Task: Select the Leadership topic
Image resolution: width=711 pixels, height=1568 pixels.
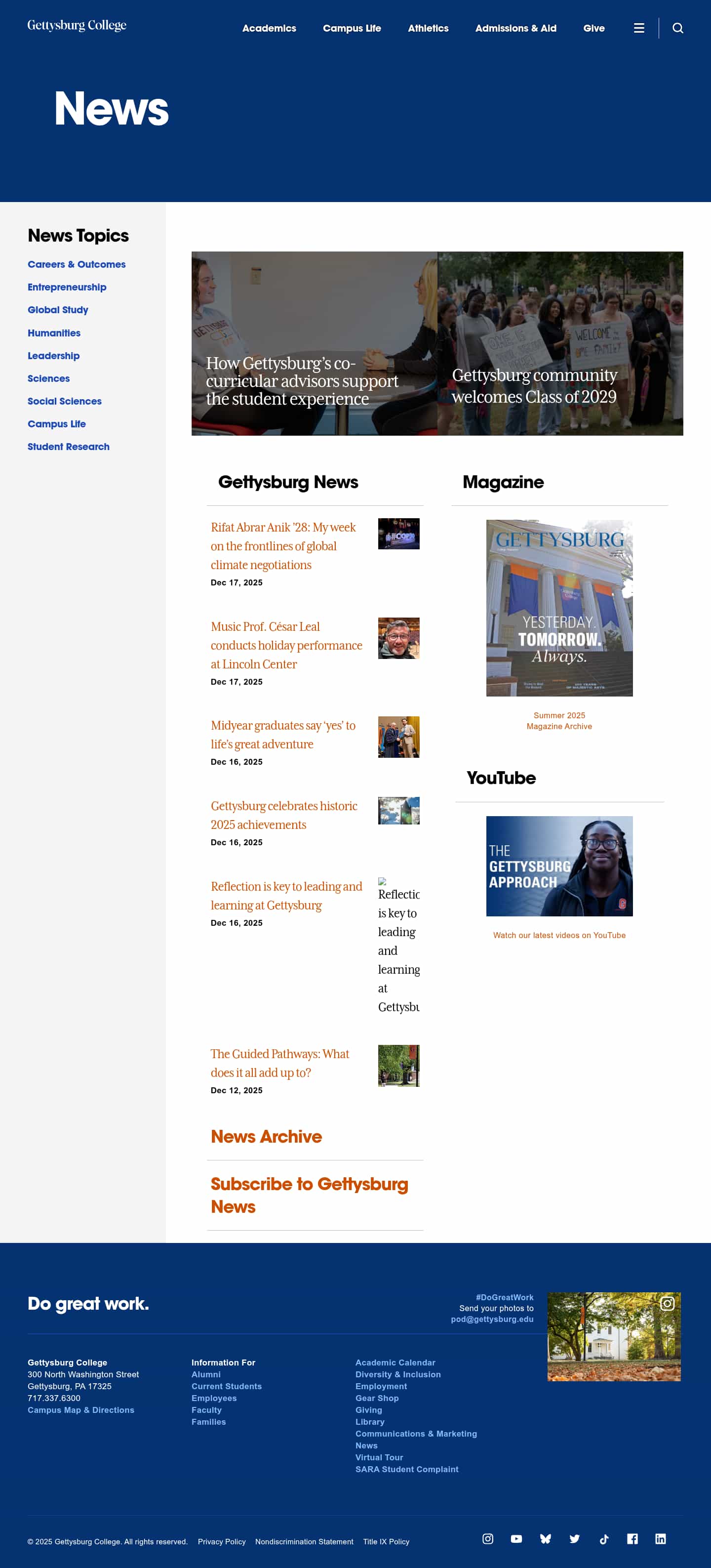Action: (x=53, y=356)
